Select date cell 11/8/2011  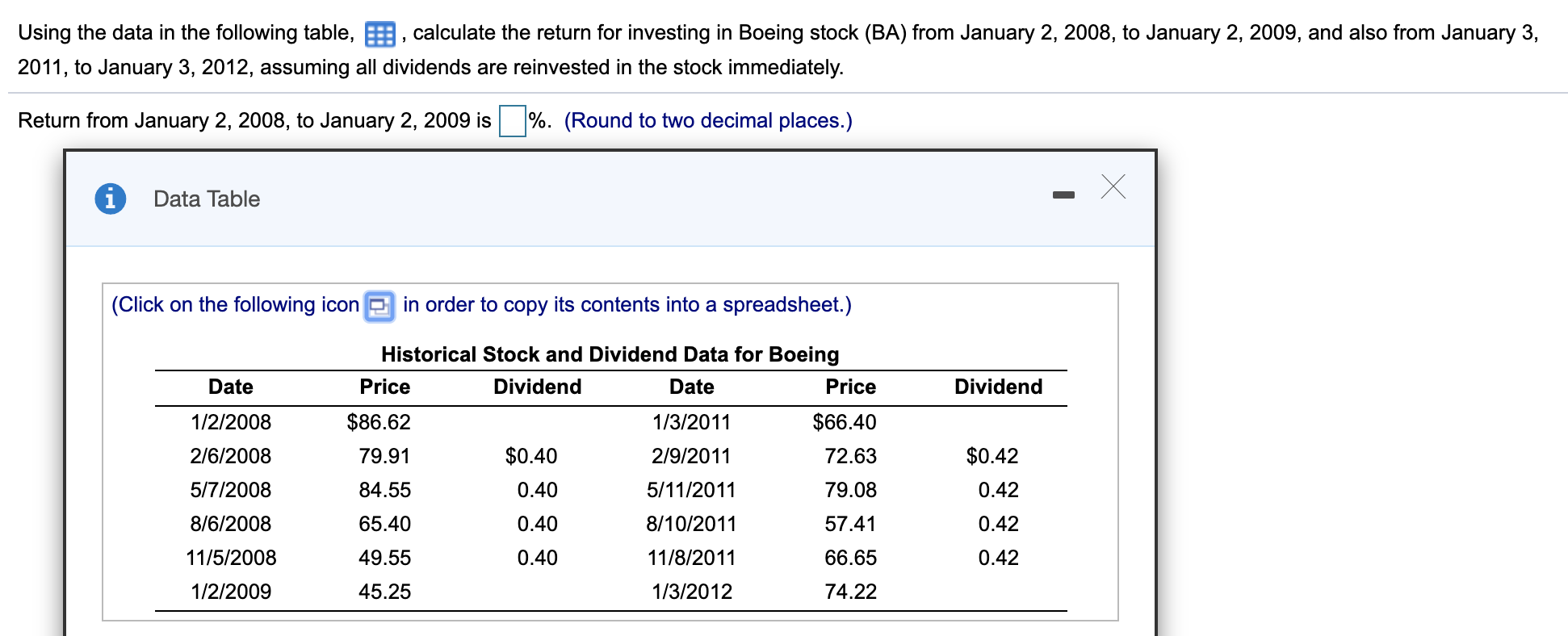691,558
